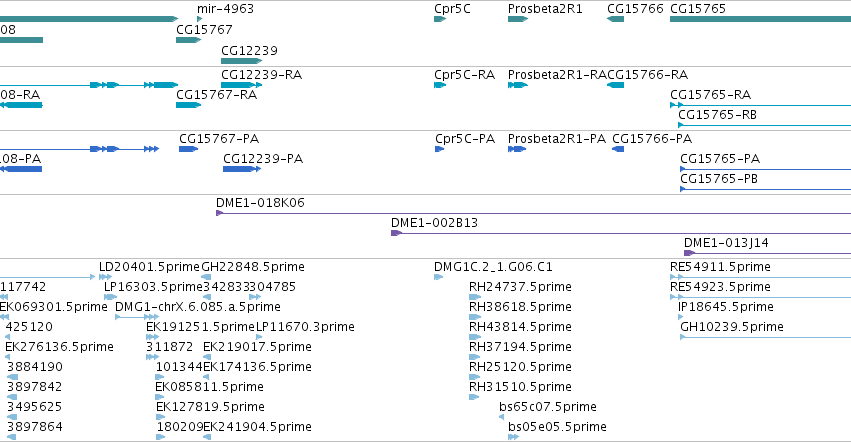Click the CG12239 gene bar

pyautogui.click(x=241, y=61)
